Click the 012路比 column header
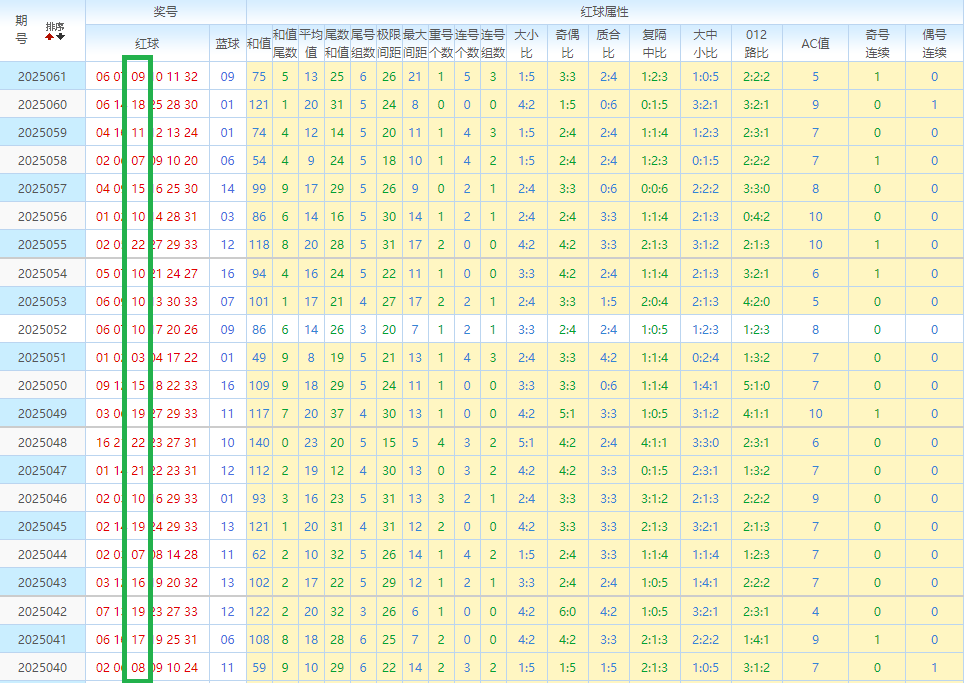The width and height of the screenshot is (964, 683). pos(757,43)
